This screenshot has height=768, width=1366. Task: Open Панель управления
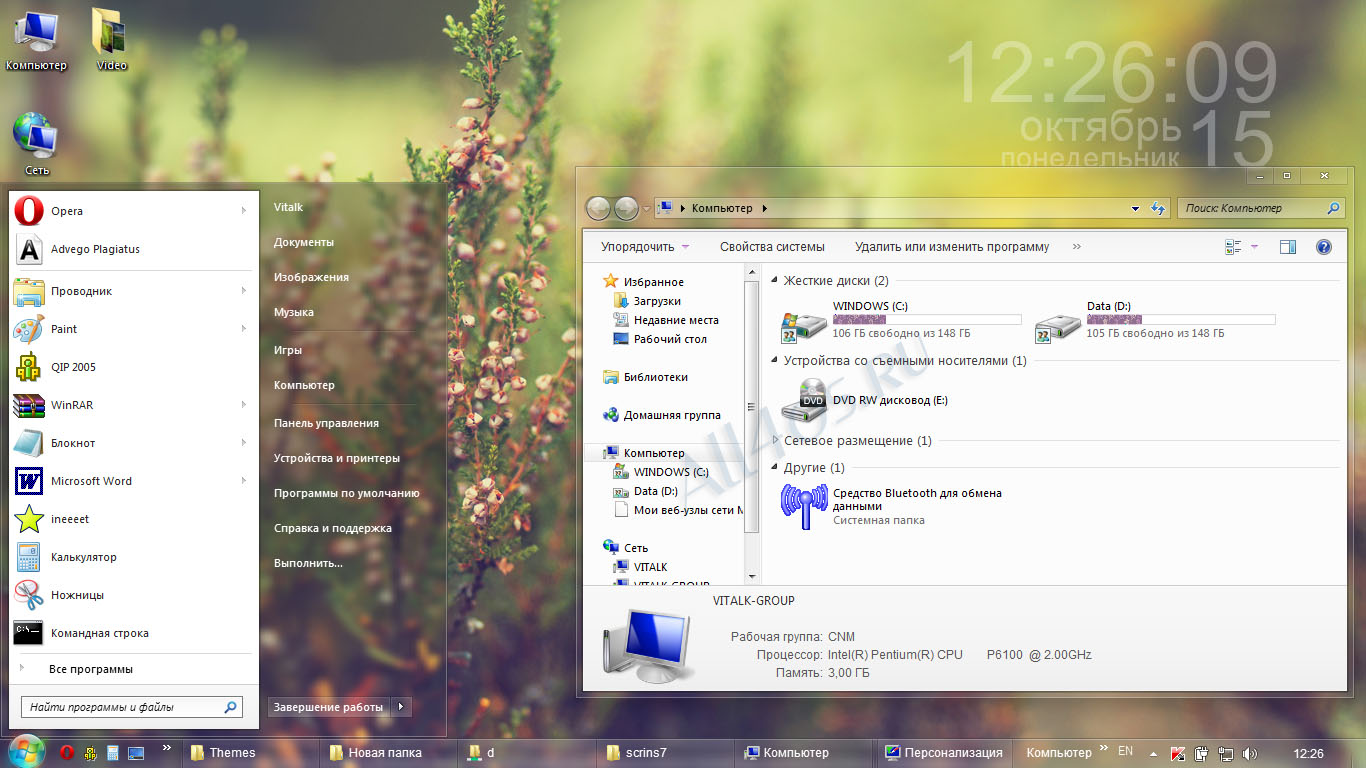[326, 423]
